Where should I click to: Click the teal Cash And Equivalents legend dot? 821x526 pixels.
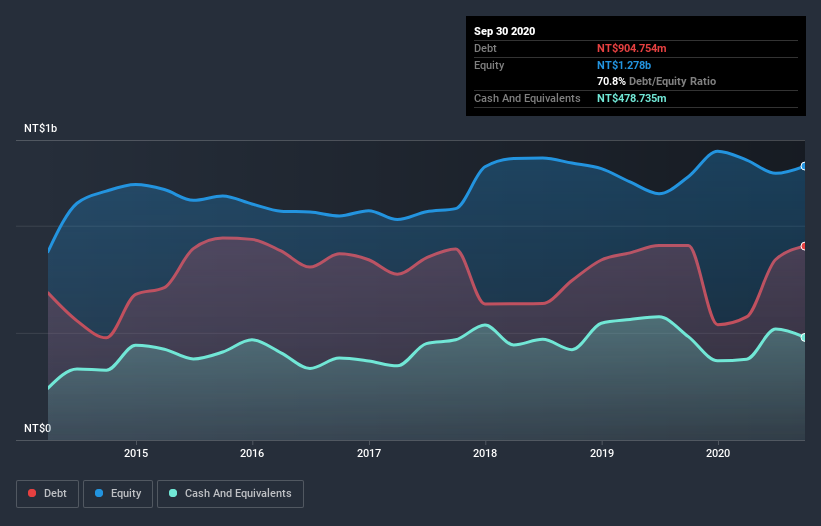click(x=173, y=493)
